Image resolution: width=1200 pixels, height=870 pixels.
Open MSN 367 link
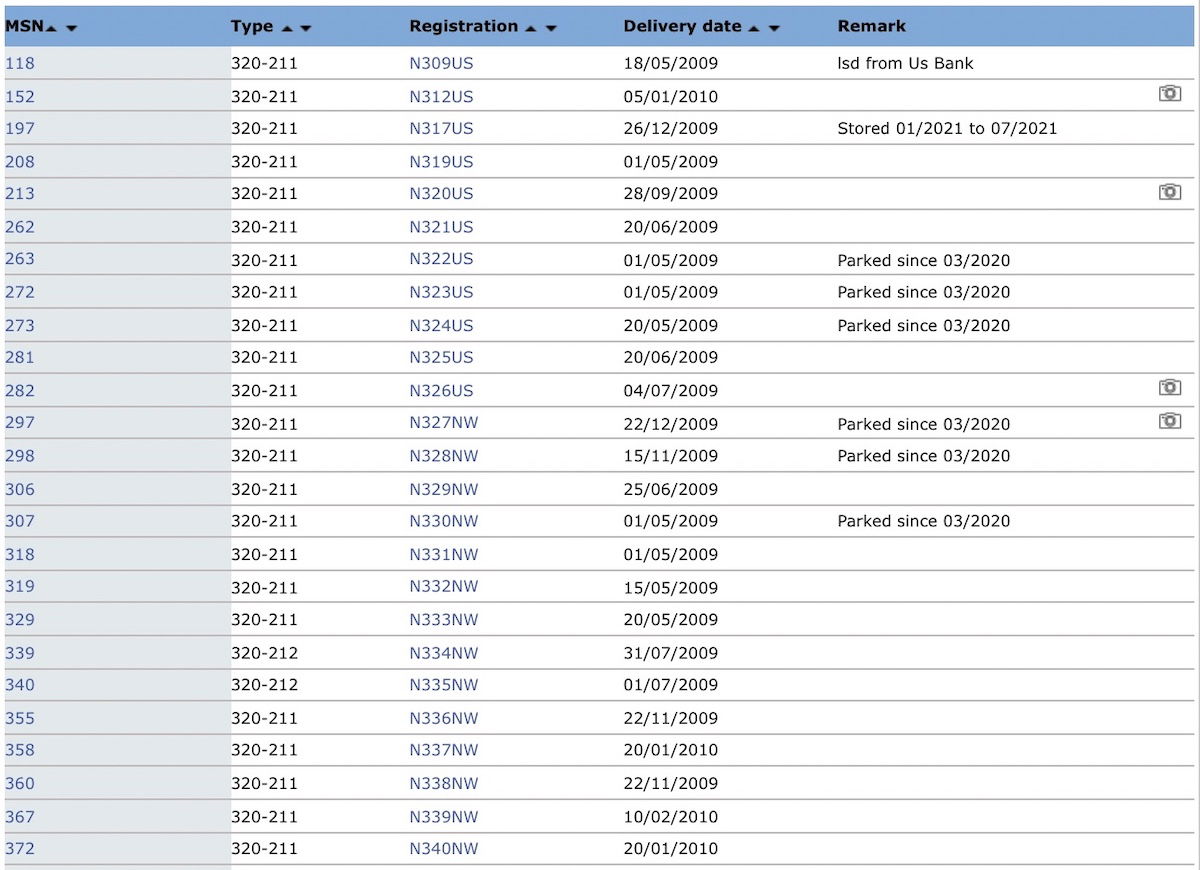tap(19, 816)
